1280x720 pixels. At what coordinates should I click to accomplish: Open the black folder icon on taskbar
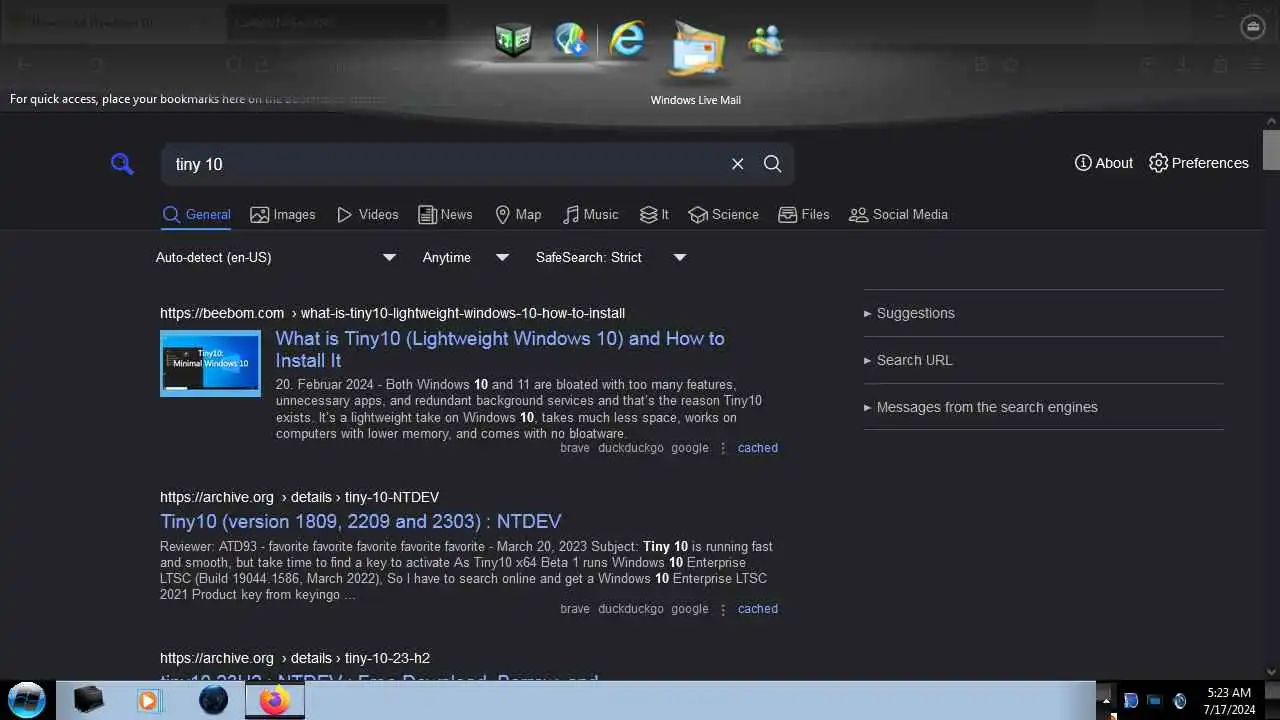88,700
